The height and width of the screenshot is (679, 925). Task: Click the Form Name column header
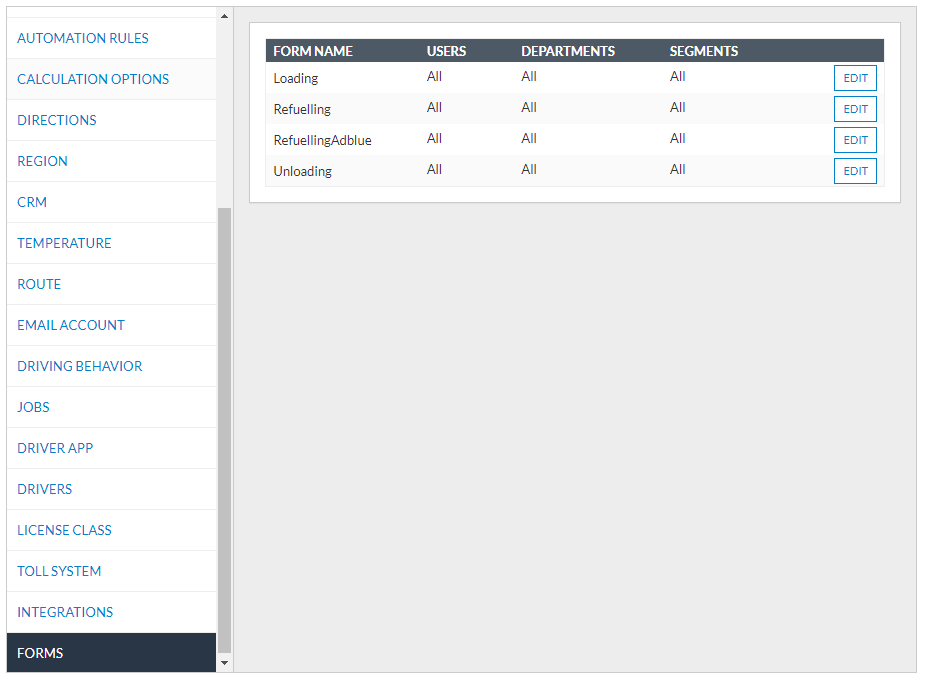313,51
